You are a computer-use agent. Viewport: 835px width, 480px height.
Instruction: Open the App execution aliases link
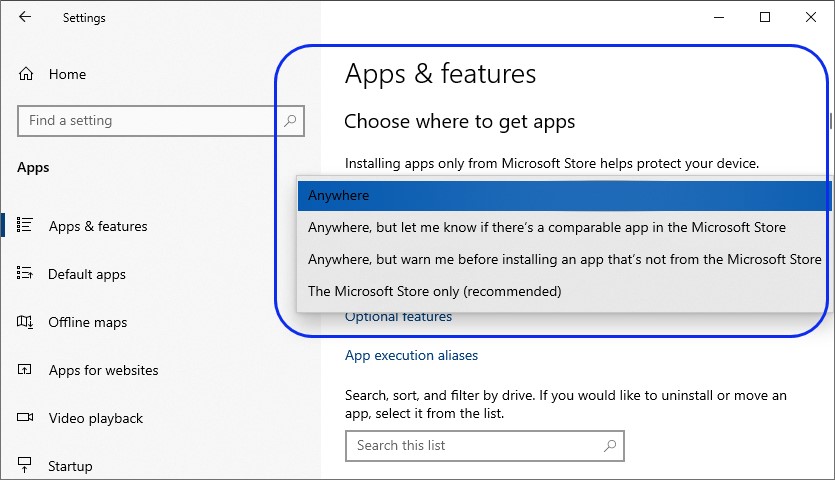coord(411,355)
